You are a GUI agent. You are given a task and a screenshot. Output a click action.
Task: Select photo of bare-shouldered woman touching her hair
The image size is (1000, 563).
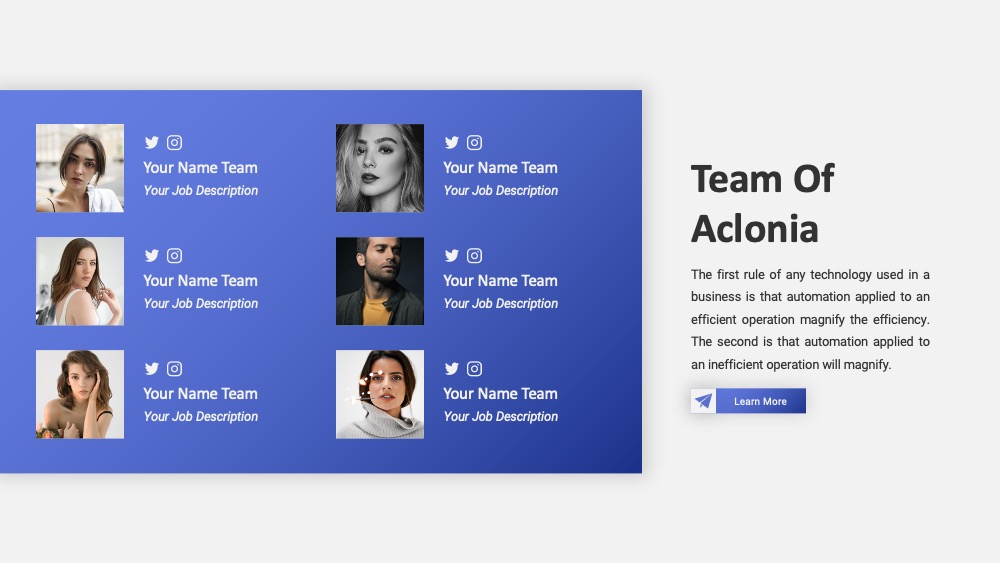pos(80,394)
